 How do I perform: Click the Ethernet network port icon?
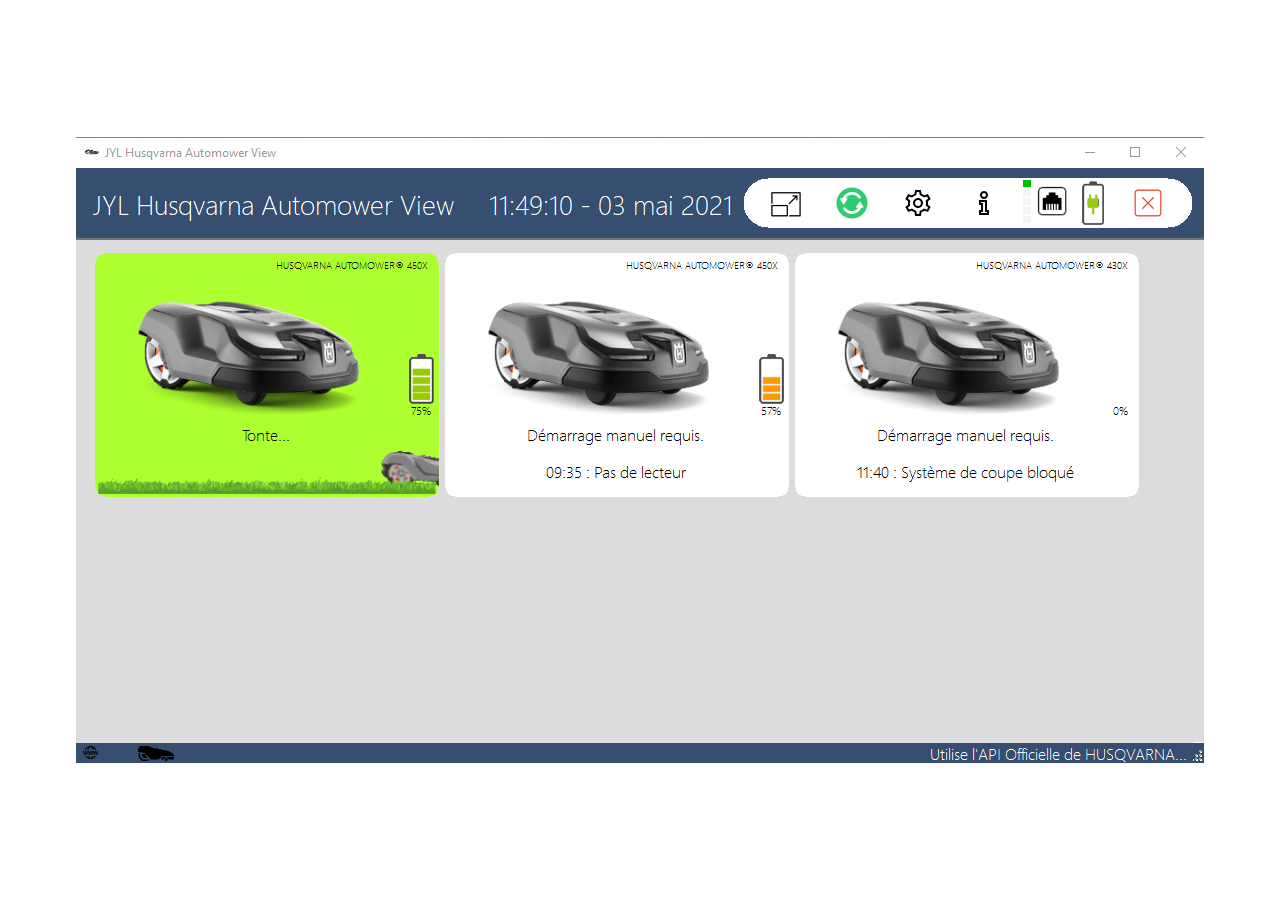pyautogui.click(x=1052, y=203)
